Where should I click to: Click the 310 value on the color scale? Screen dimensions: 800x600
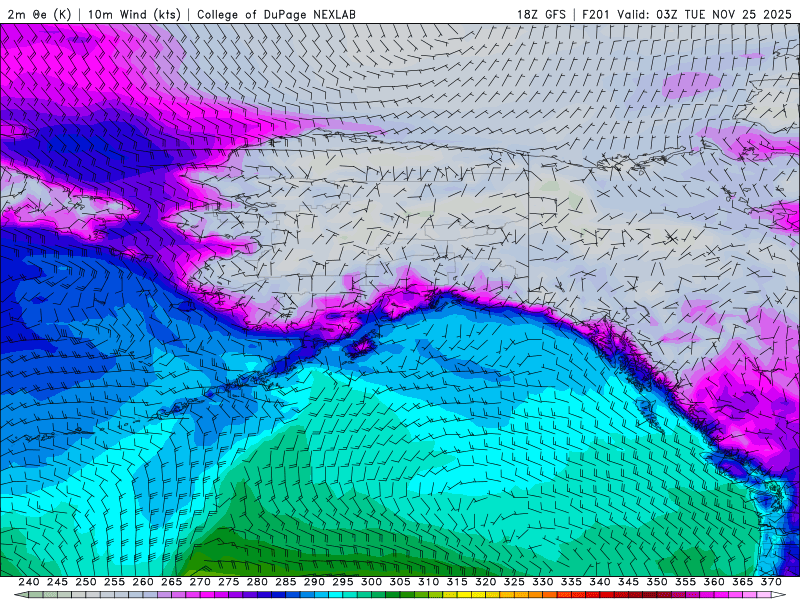(x=429, y=582)
